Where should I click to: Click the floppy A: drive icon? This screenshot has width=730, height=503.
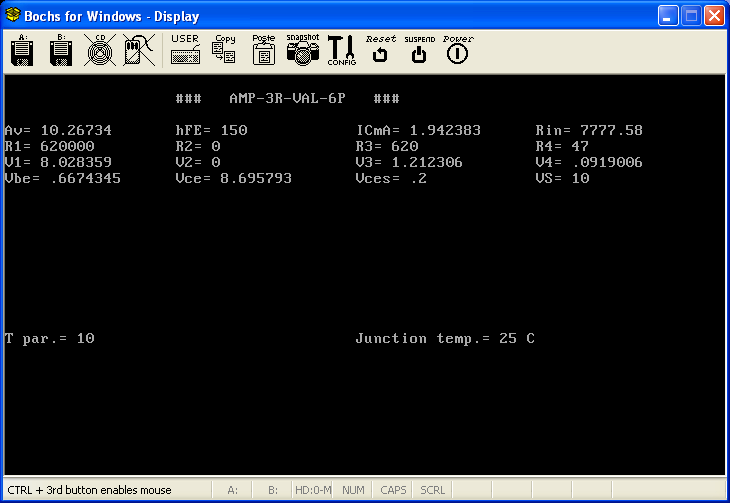coord(21,50)
